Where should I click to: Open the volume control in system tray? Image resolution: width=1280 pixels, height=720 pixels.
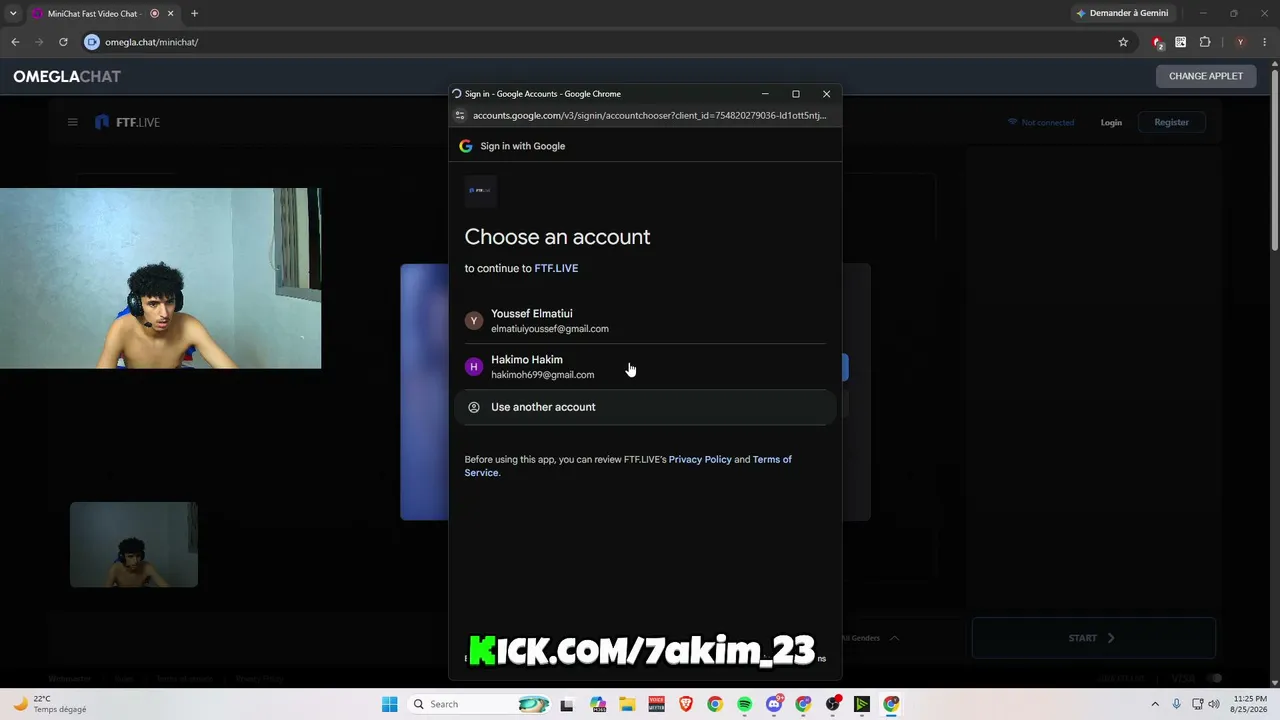tap(1214, 704)
